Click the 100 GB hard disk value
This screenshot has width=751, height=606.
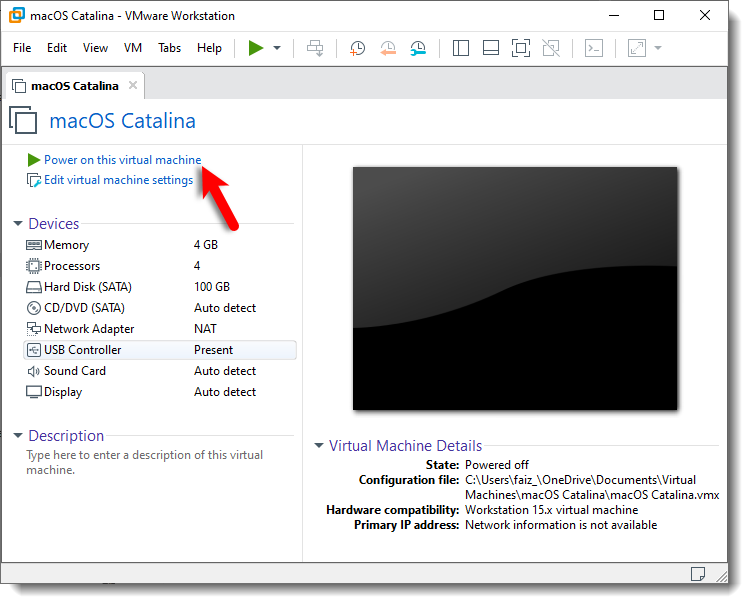[212, 287]
